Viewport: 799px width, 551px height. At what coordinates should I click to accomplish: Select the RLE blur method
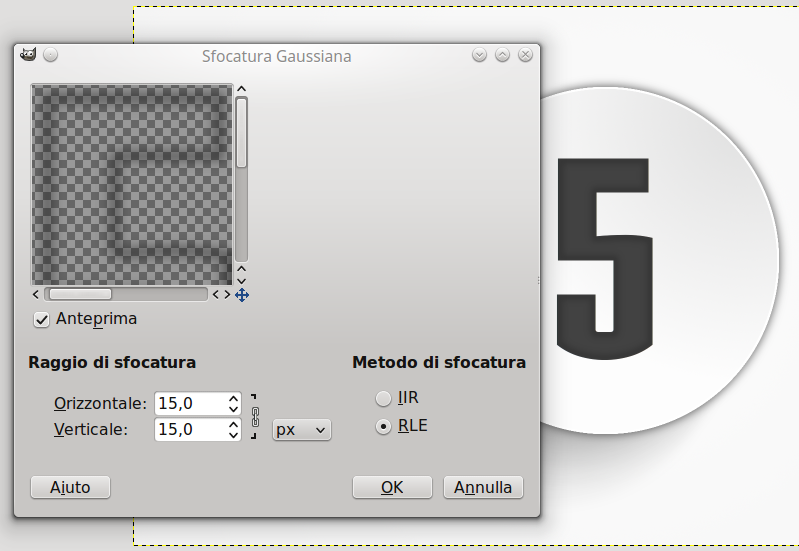[383, 426]
